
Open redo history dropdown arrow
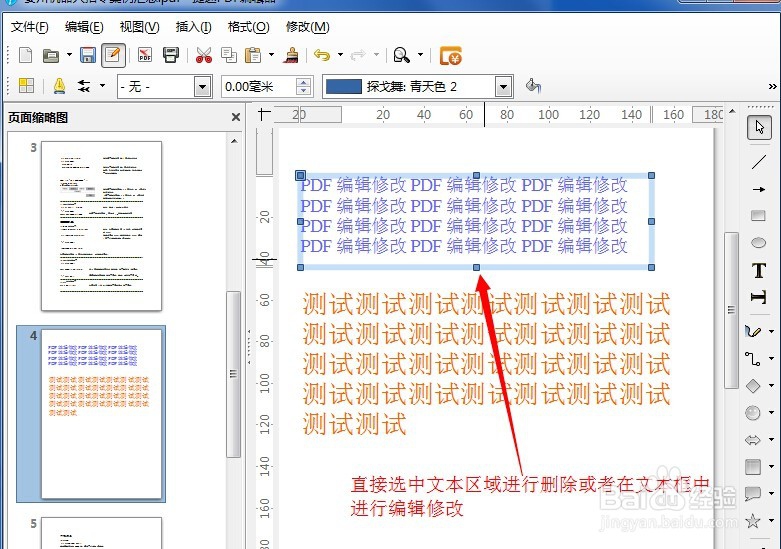click(x=377, y=54)
